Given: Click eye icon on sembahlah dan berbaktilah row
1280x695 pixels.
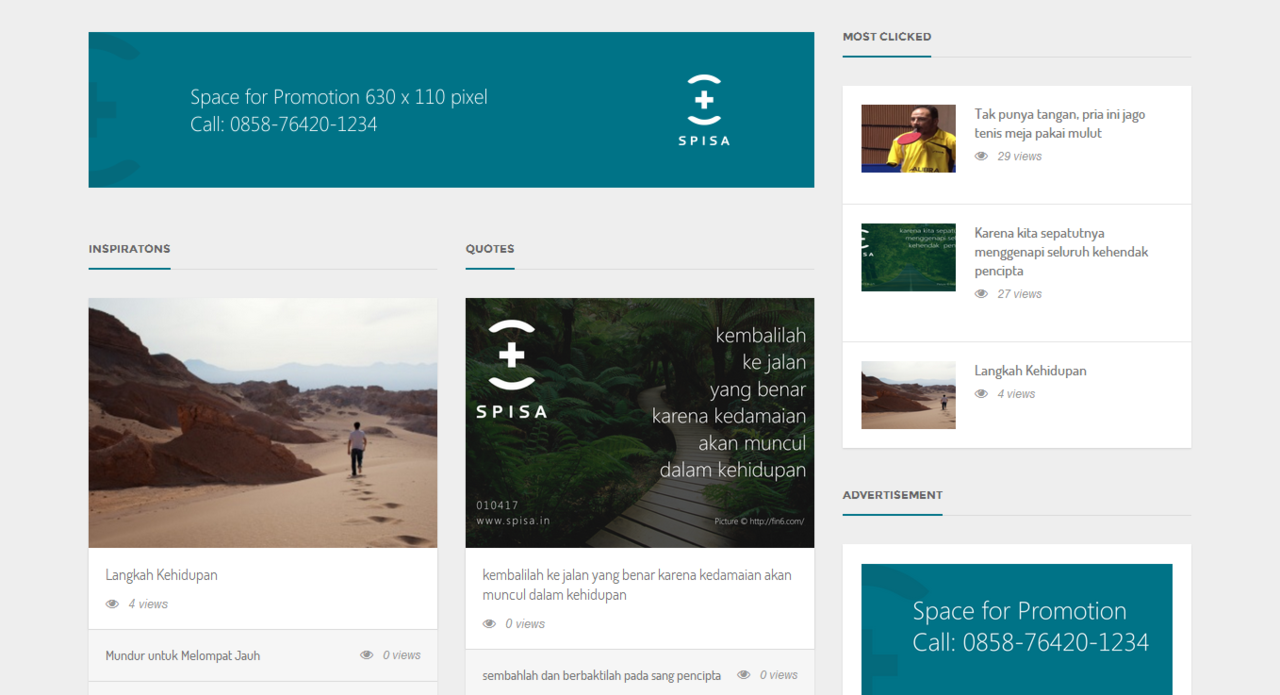Looking at the screenshot, I should (x=744, y=675).
